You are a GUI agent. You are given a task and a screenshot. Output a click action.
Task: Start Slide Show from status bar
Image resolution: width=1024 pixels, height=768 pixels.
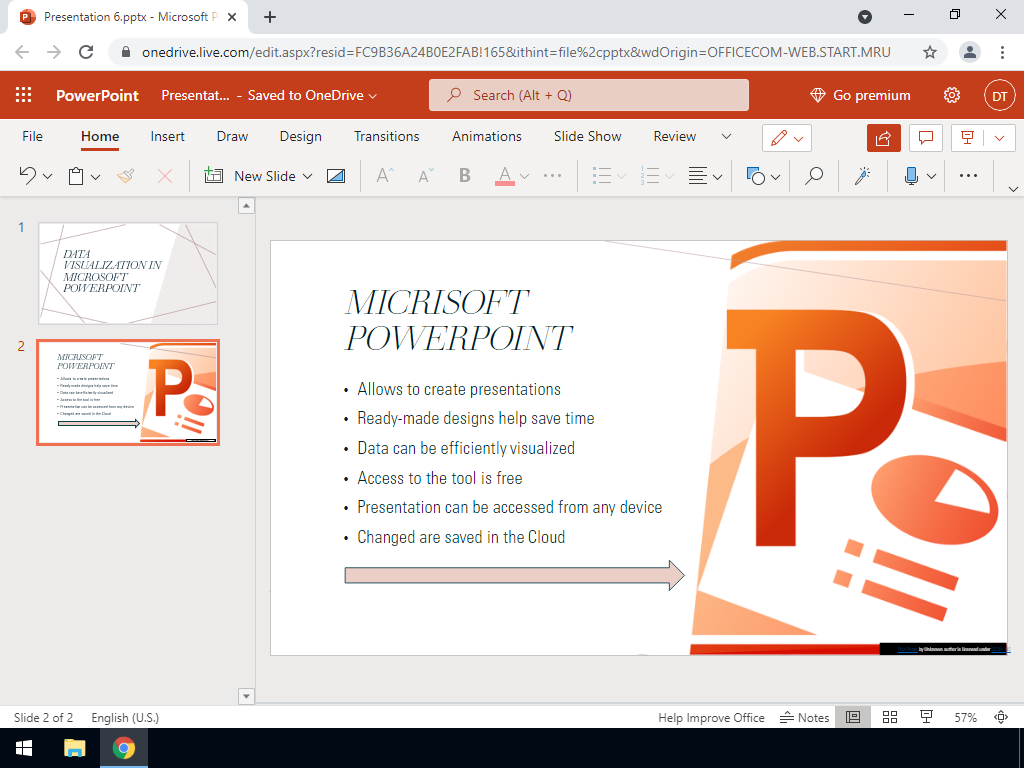coord(926,717)
